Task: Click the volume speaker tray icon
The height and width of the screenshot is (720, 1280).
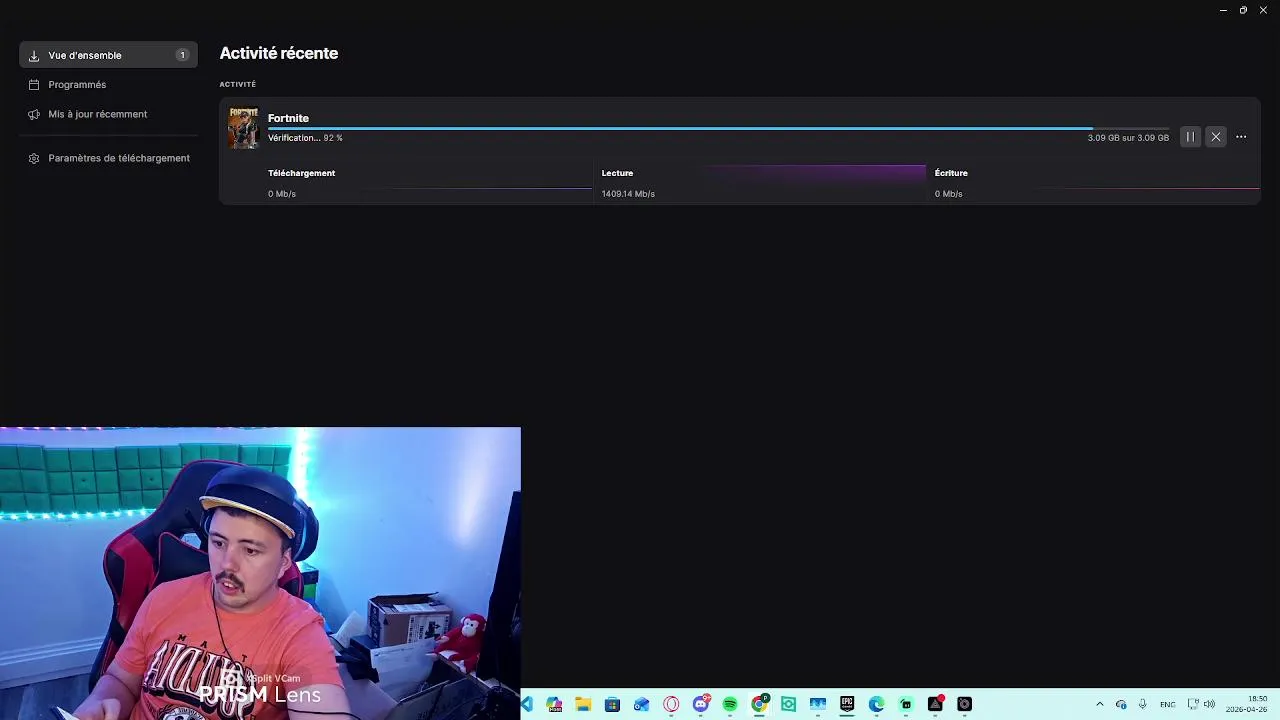Action: pos(1209,704)
